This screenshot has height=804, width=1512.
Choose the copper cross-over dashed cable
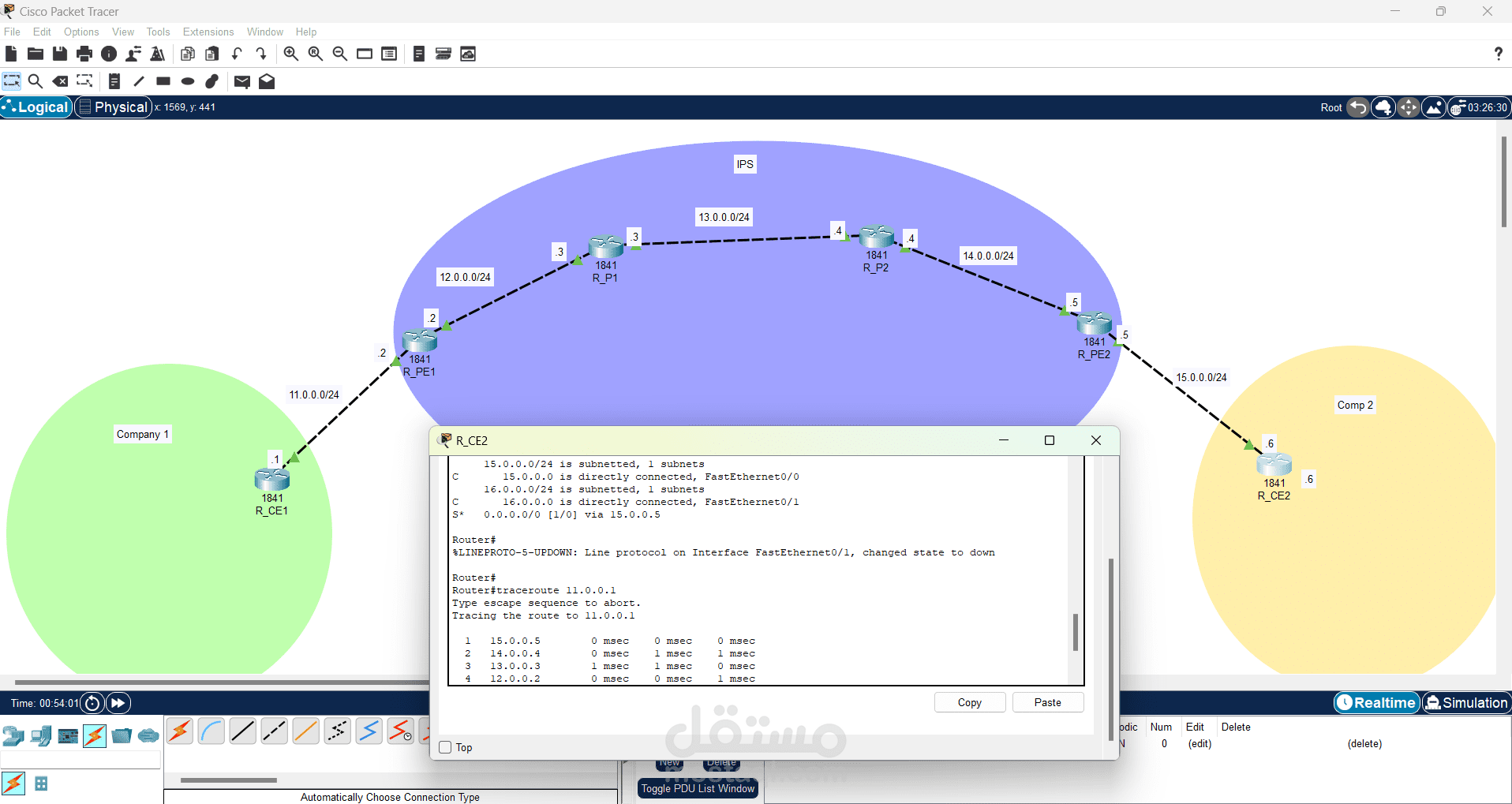tap(275, 731)
